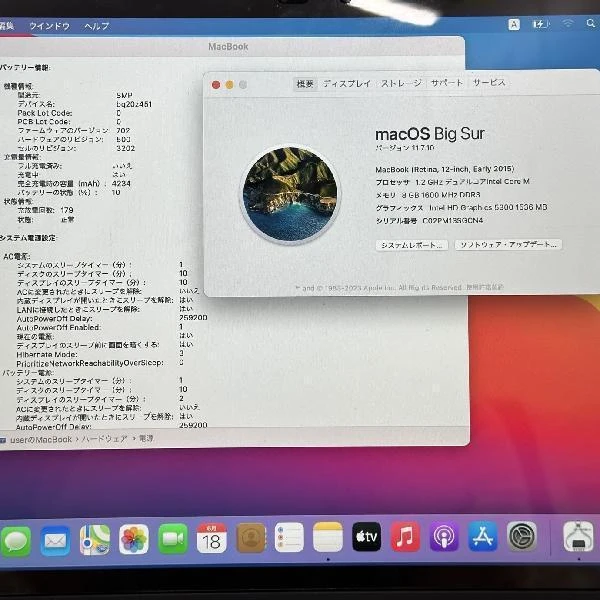Open the Mail app in the Dock

(55, 540)
